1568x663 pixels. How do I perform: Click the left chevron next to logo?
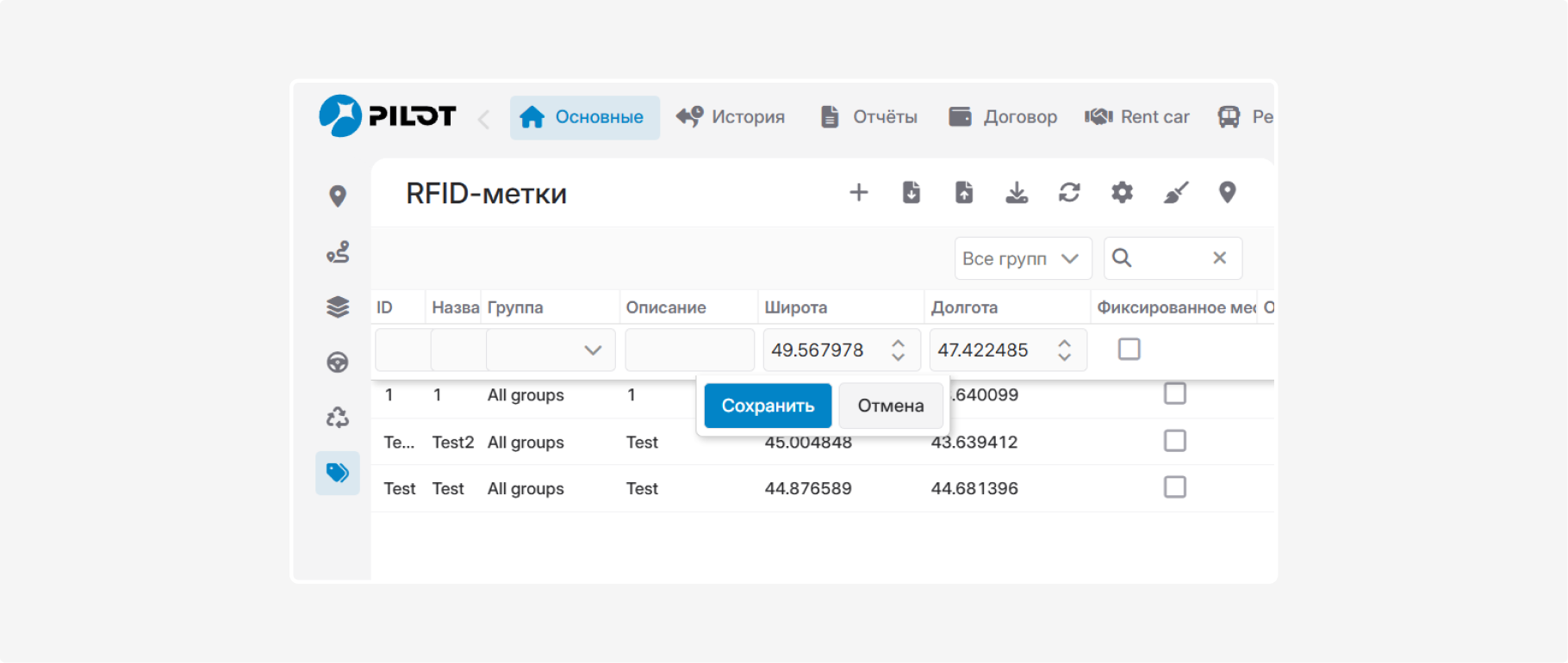484,119
